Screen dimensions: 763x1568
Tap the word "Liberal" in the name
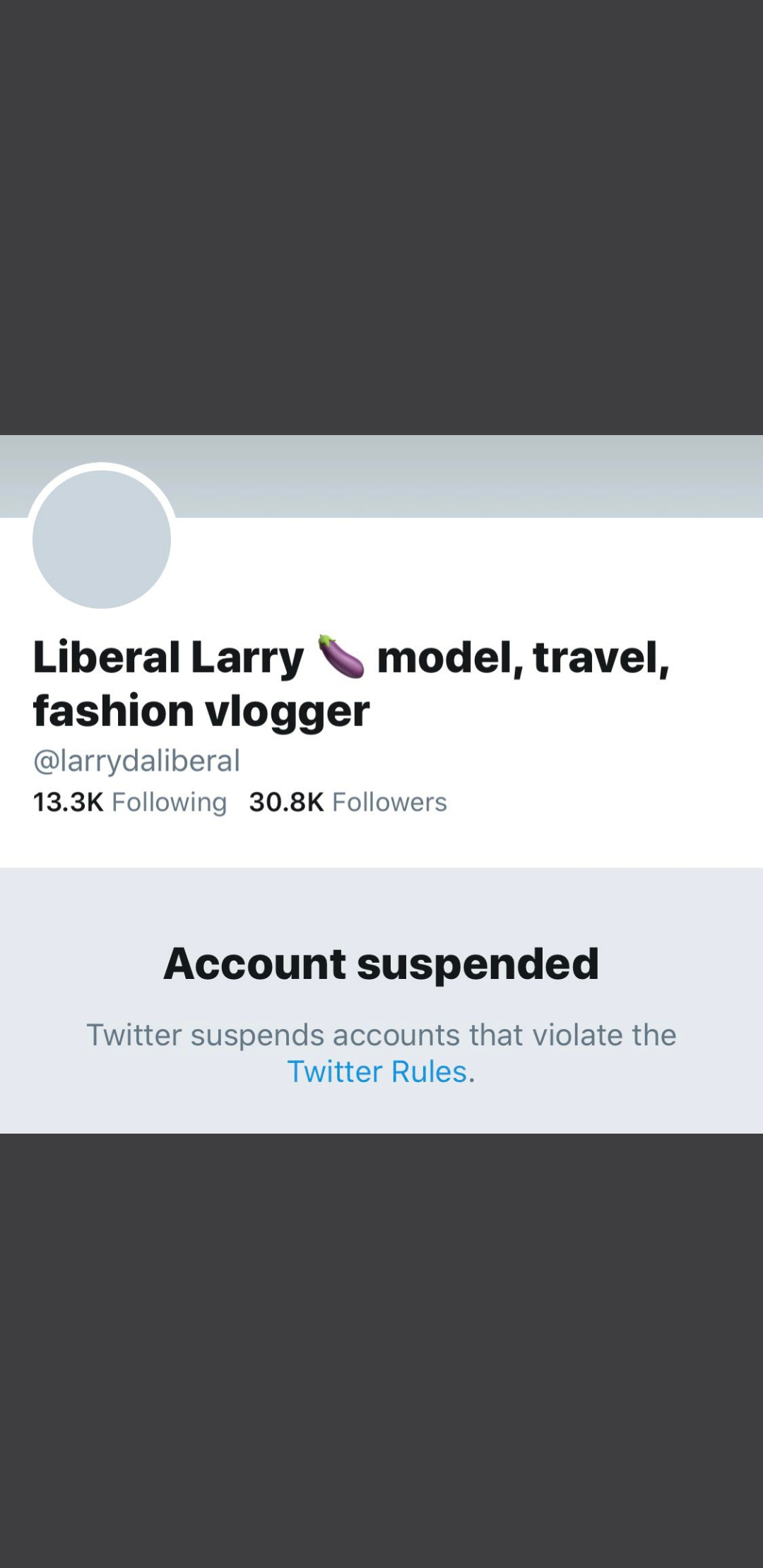[106, 658]
